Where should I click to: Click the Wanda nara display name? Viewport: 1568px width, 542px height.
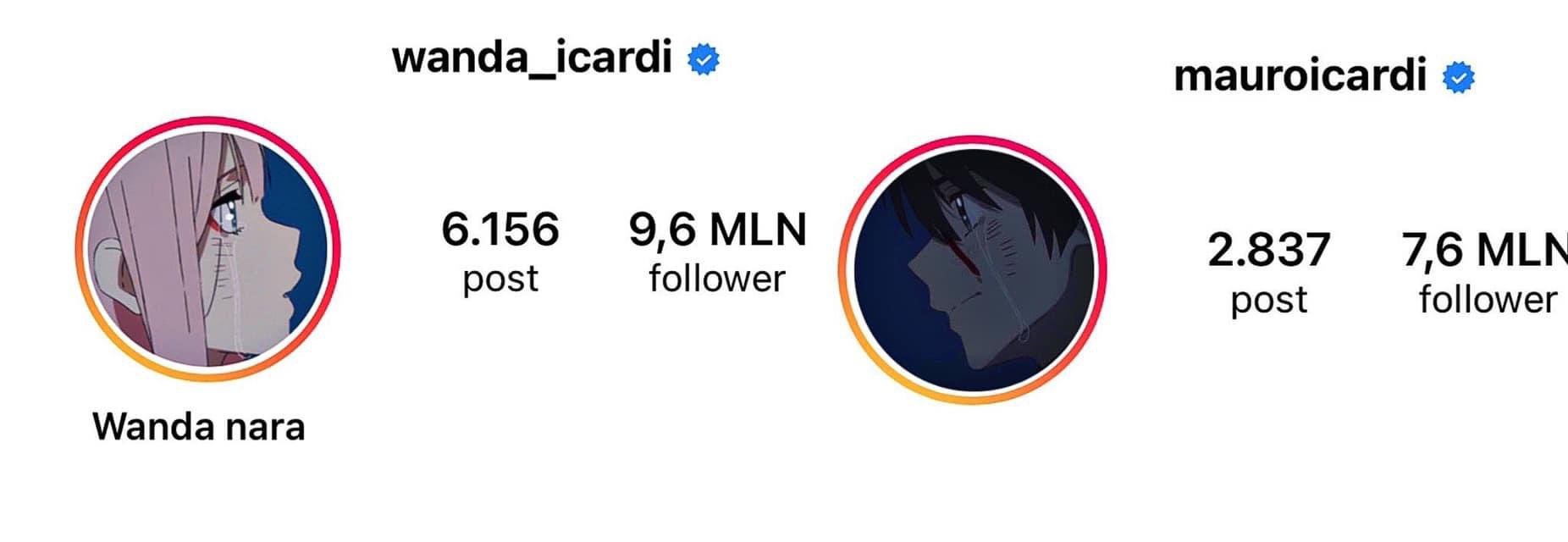199,426
